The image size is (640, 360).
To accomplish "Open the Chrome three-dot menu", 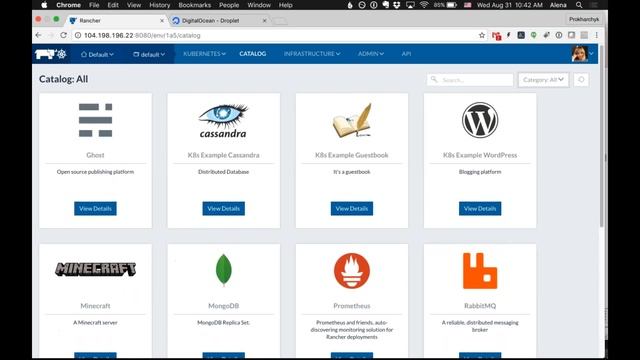I will (596, 36).
